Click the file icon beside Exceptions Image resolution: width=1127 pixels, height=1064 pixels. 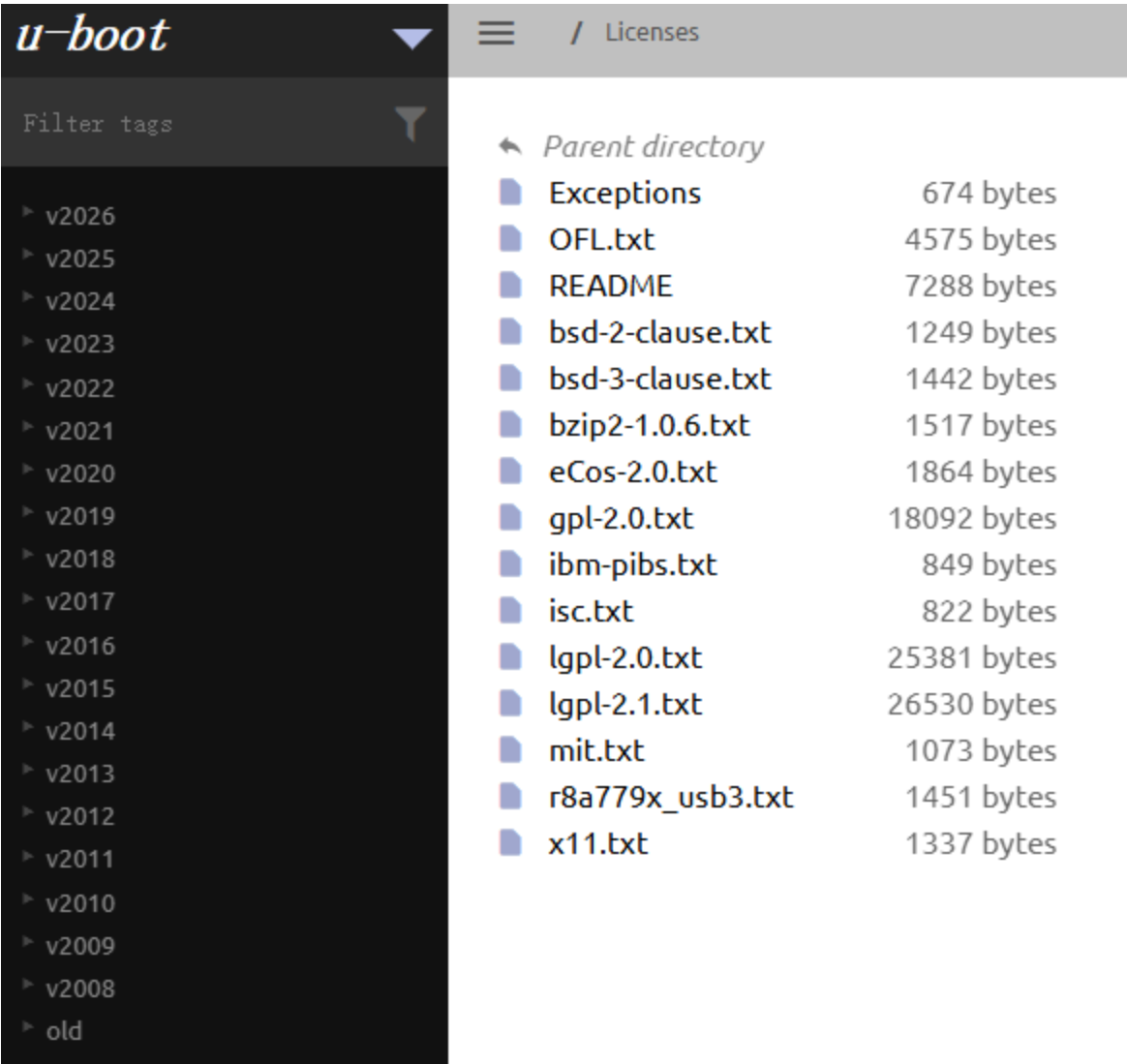click(x=510, y=193)
